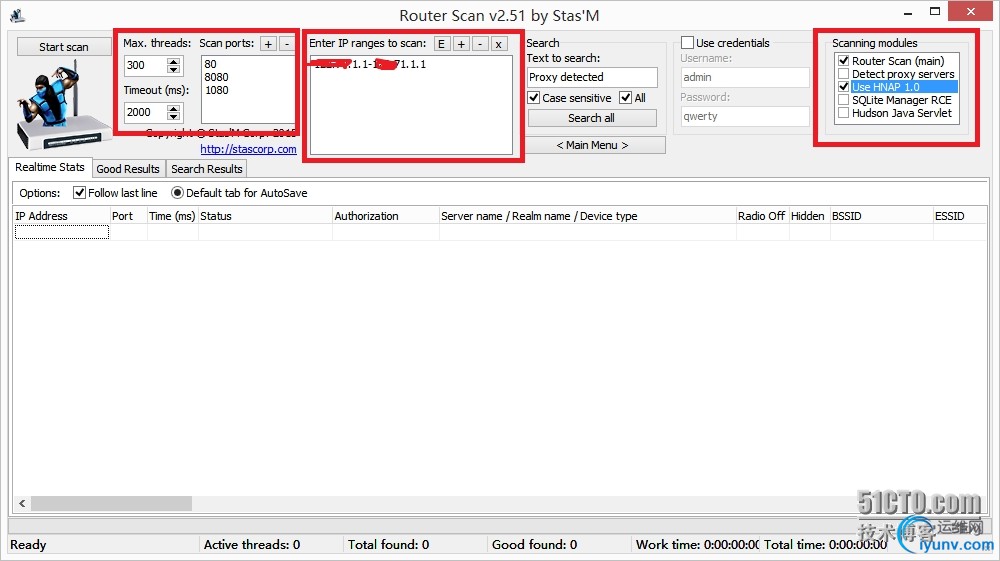Open the < Main Menu > button
This screenshot has height=561, width=1000.
pyautogui.click(x=592, y=145)
